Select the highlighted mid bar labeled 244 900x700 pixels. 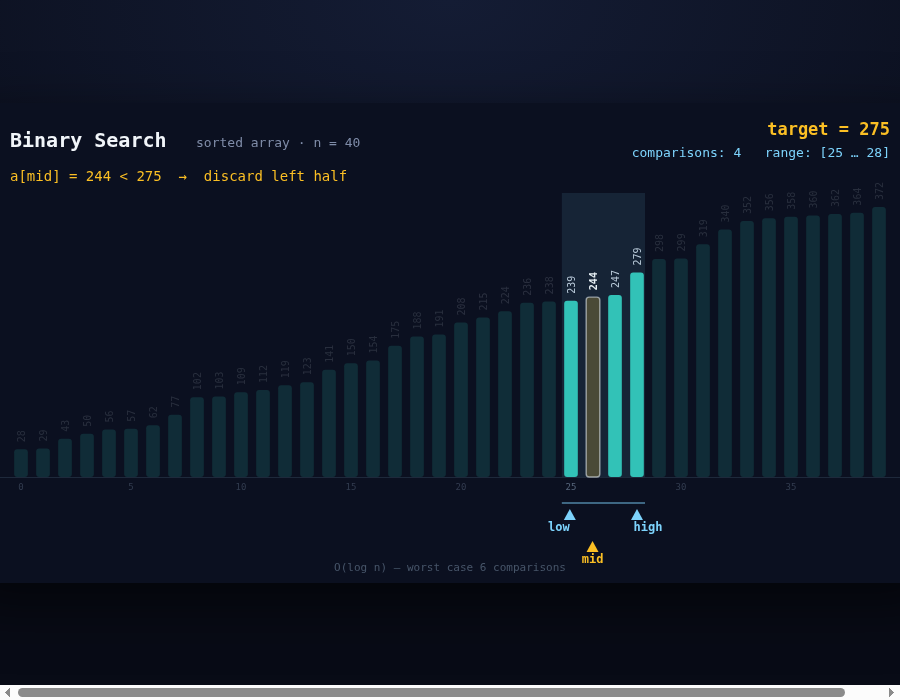point(593,387)
